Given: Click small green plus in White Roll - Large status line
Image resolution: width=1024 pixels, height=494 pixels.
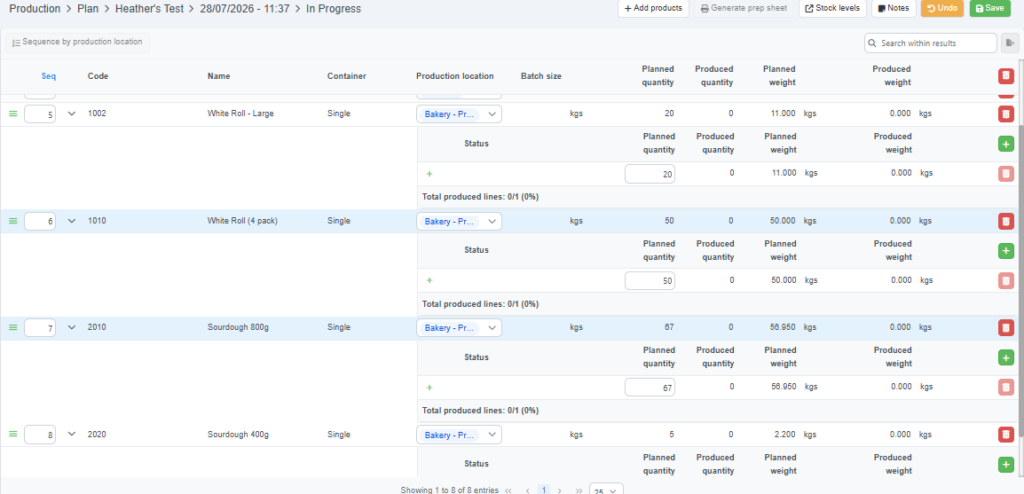Looking at the screenshot, I should pyautogui.click(x=429, y=174).
